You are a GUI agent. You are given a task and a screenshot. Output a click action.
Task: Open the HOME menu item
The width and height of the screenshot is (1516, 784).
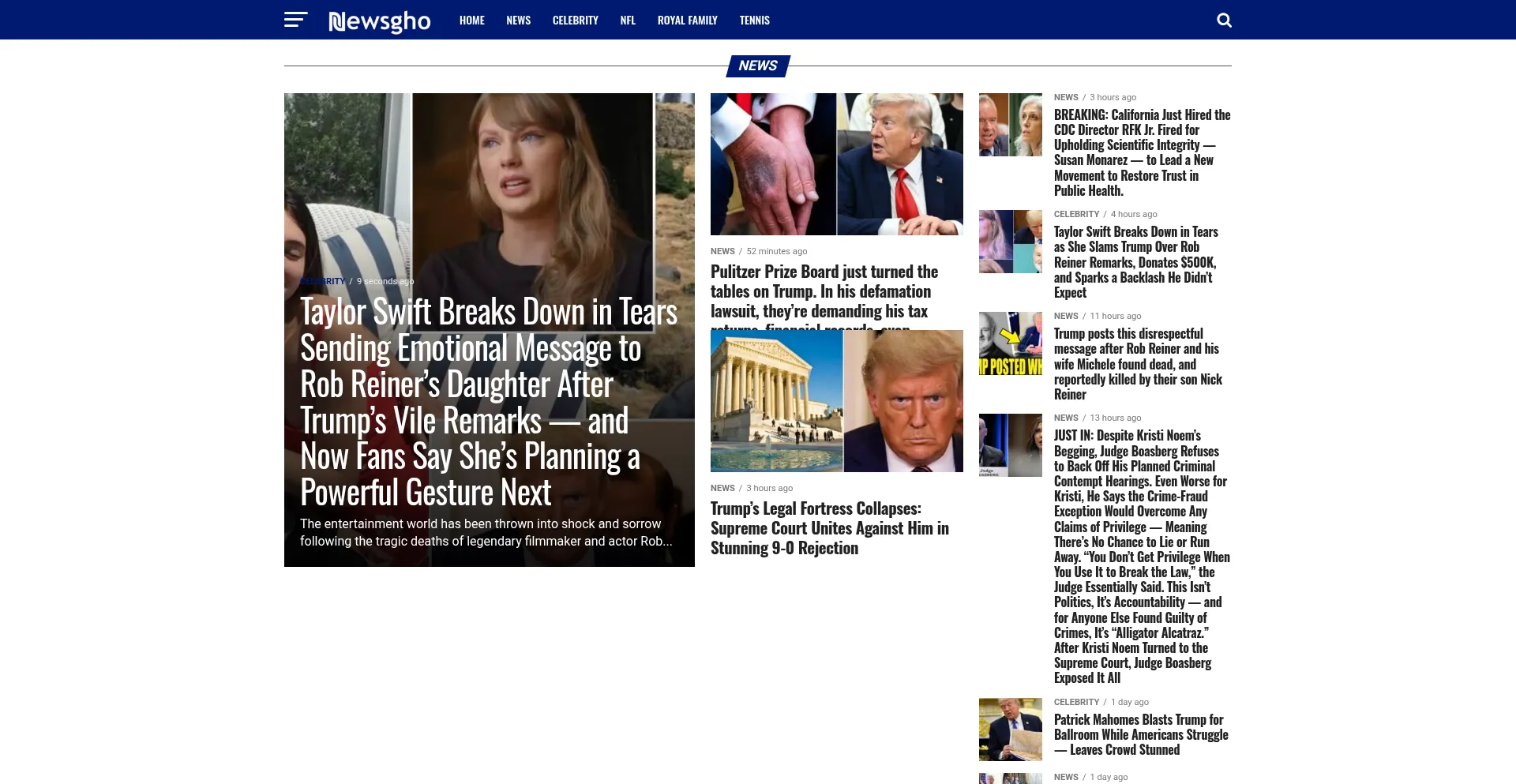[x=471, y=21]
